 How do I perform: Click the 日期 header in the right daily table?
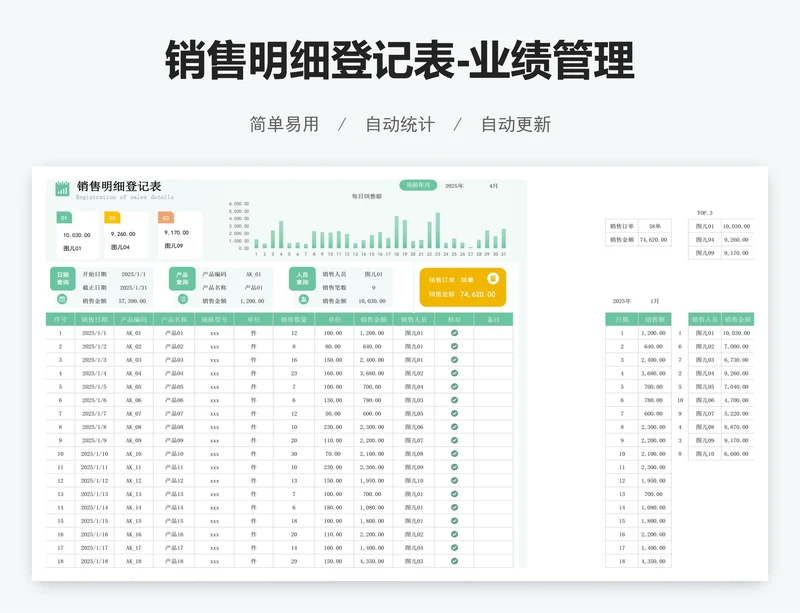[x=622, y=320]
